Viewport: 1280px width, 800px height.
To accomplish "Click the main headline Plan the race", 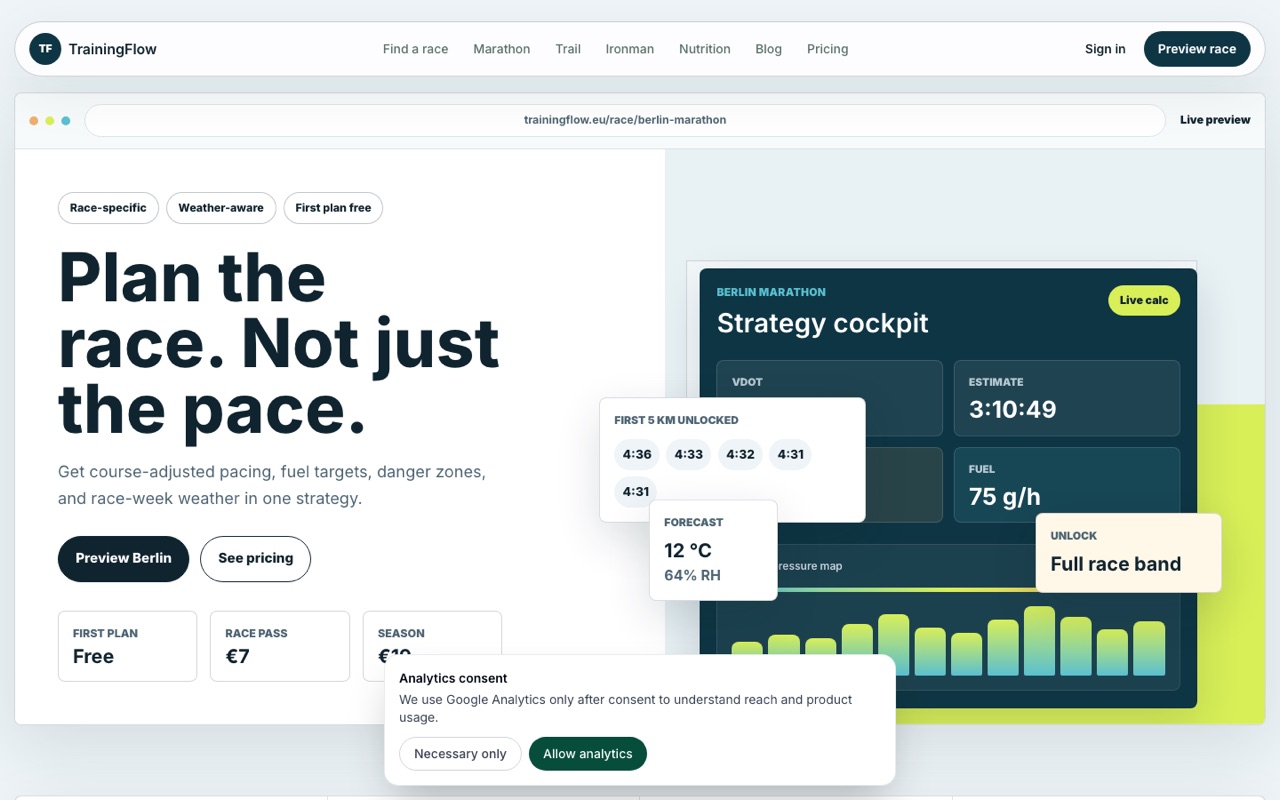I will point(278,343).
